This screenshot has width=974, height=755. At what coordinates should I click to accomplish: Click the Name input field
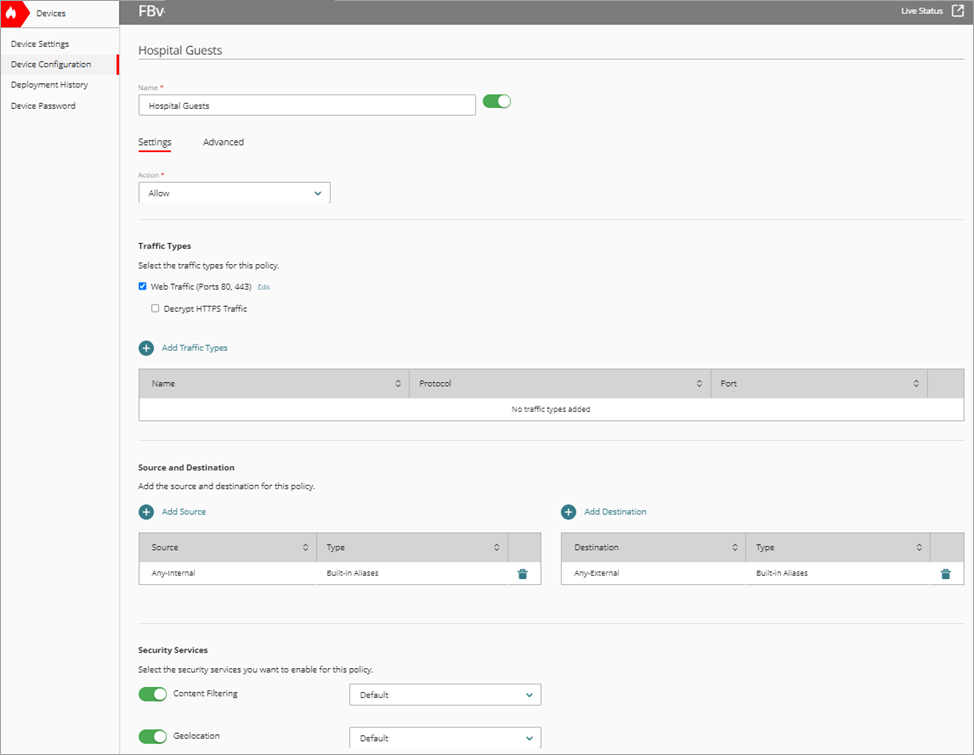coord(306,104)
